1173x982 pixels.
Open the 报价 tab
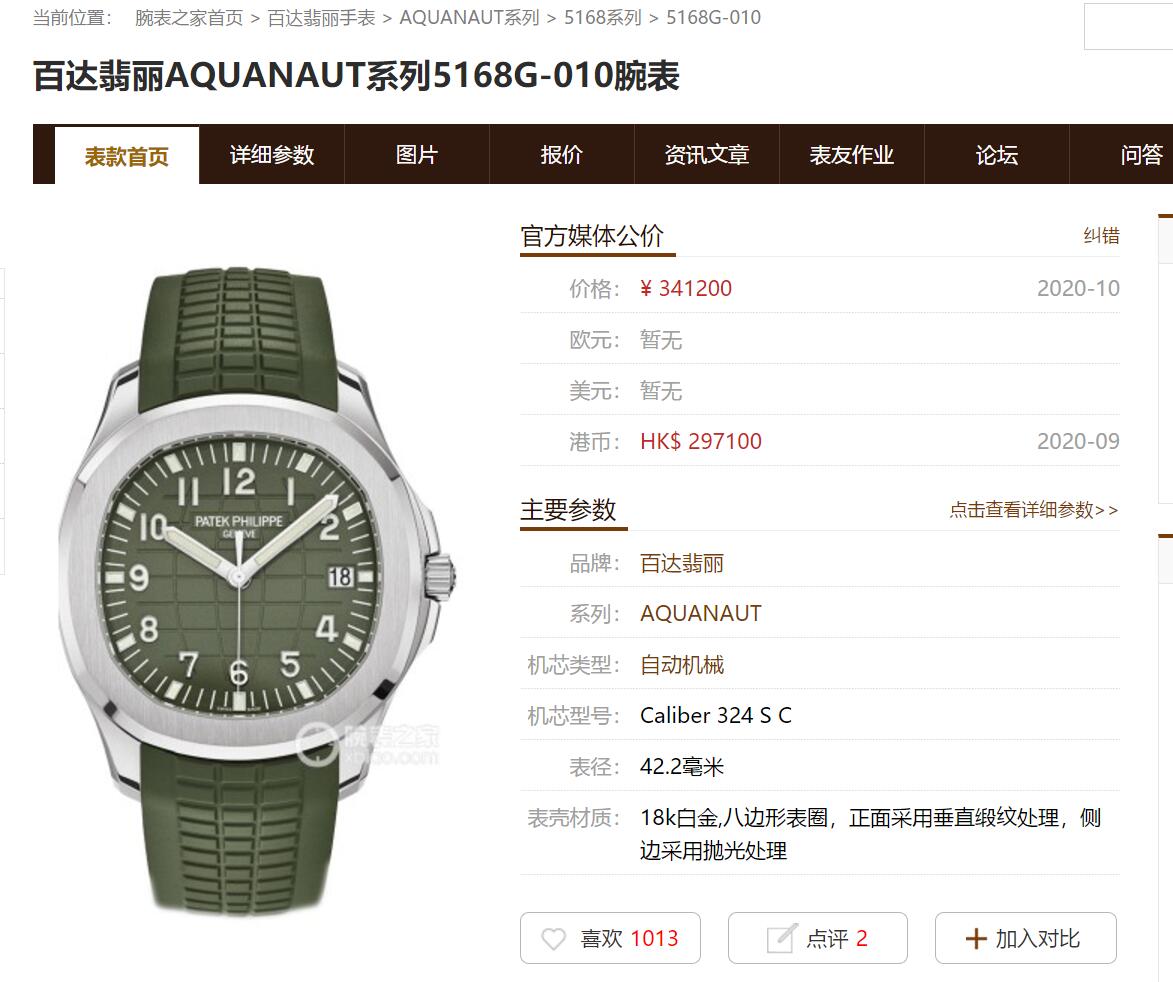click(x=562, y=155)
